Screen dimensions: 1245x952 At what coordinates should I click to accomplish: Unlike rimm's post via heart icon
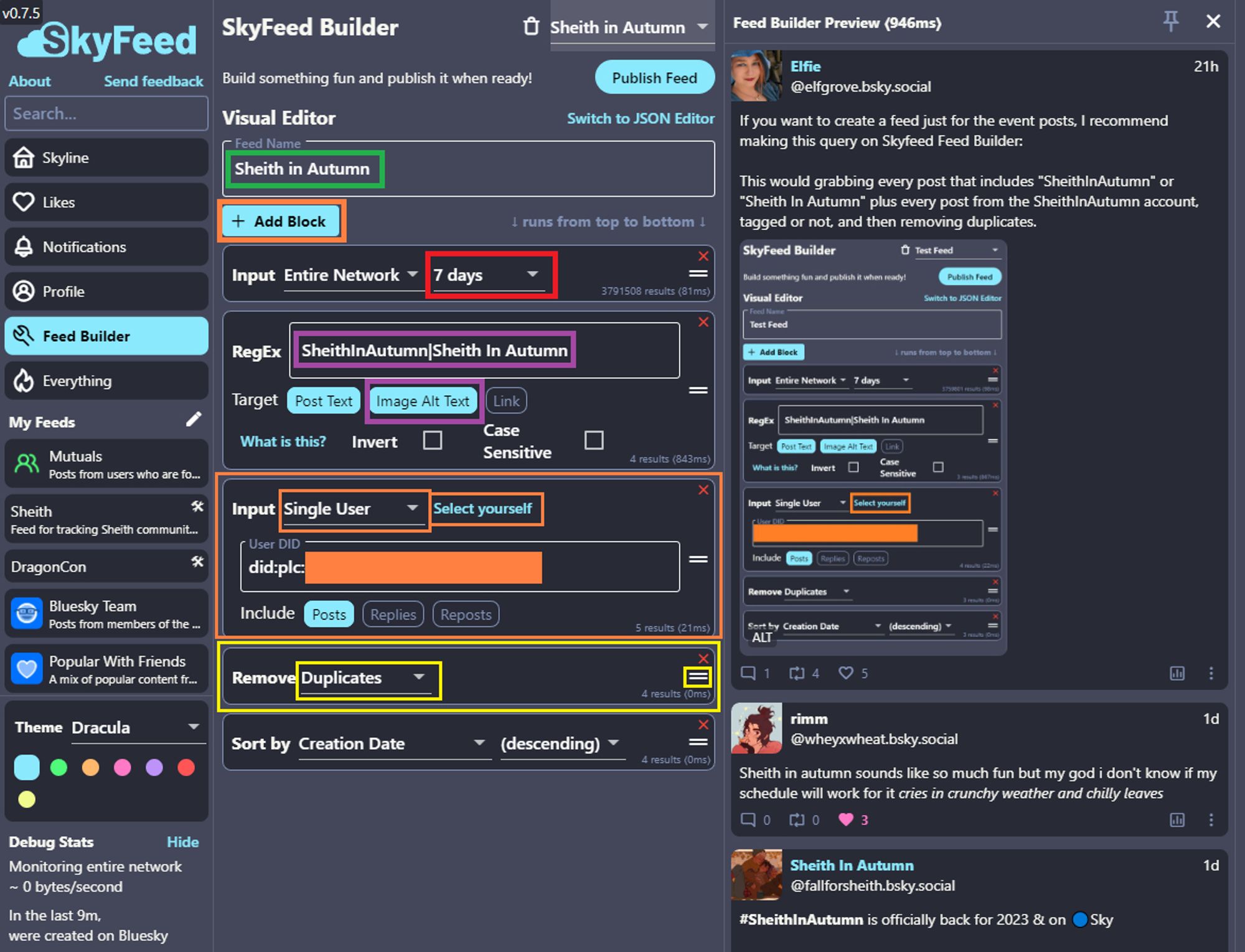coord(846,820)
